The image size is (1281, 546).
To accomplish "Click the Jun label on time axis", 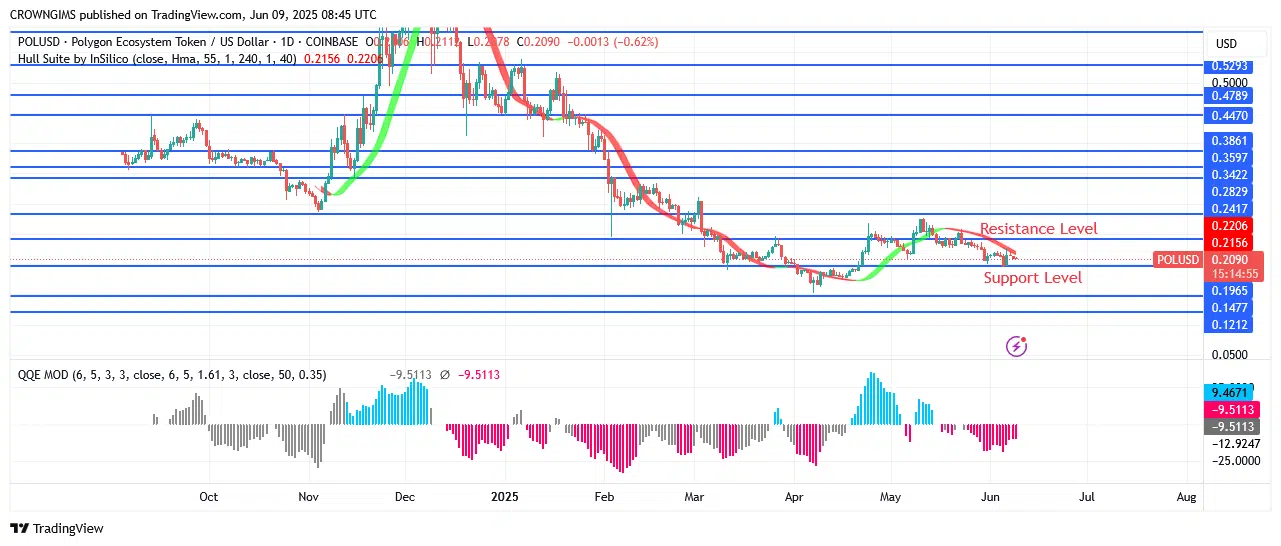I will pos(989,496).
